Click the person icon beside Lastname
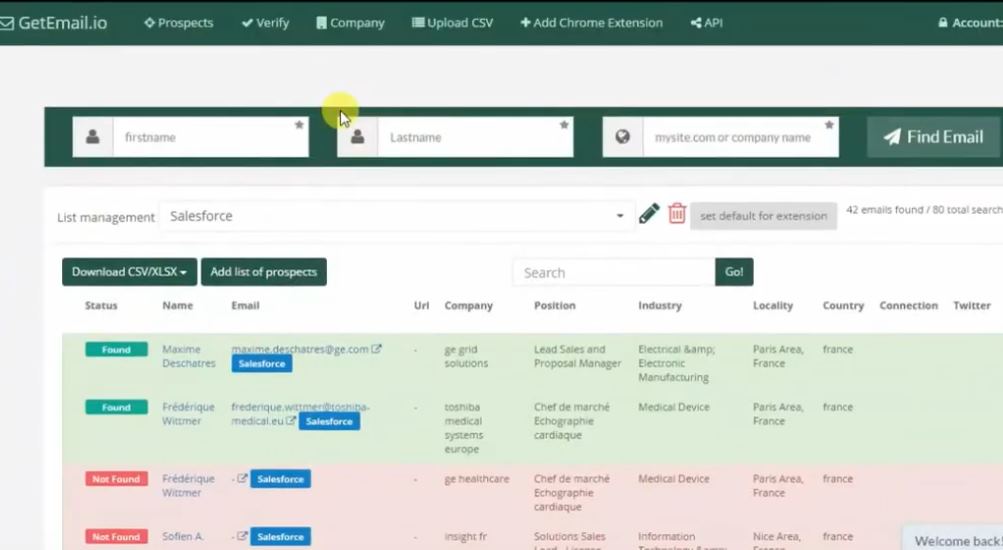Screen dimensions: 1003x550 click(x=358, y=137)
